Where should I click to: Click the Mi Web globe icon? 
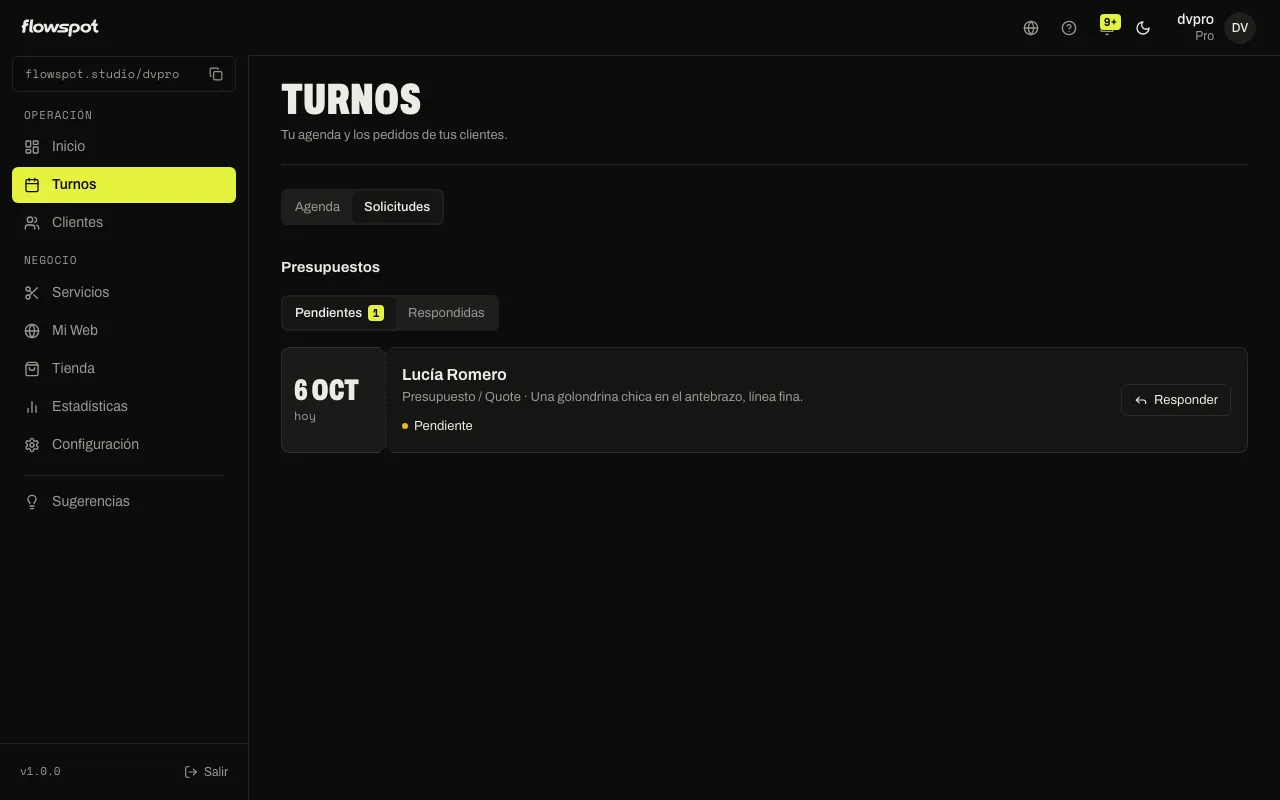pos(32,331)
